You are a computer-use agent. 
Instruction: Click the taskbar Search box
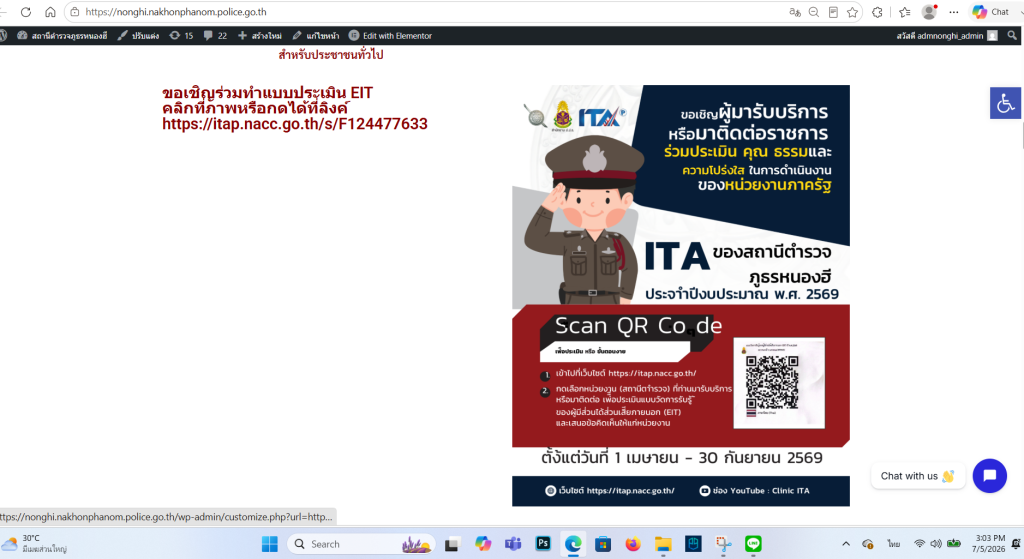pyautogui.click(x=360, y=543)
